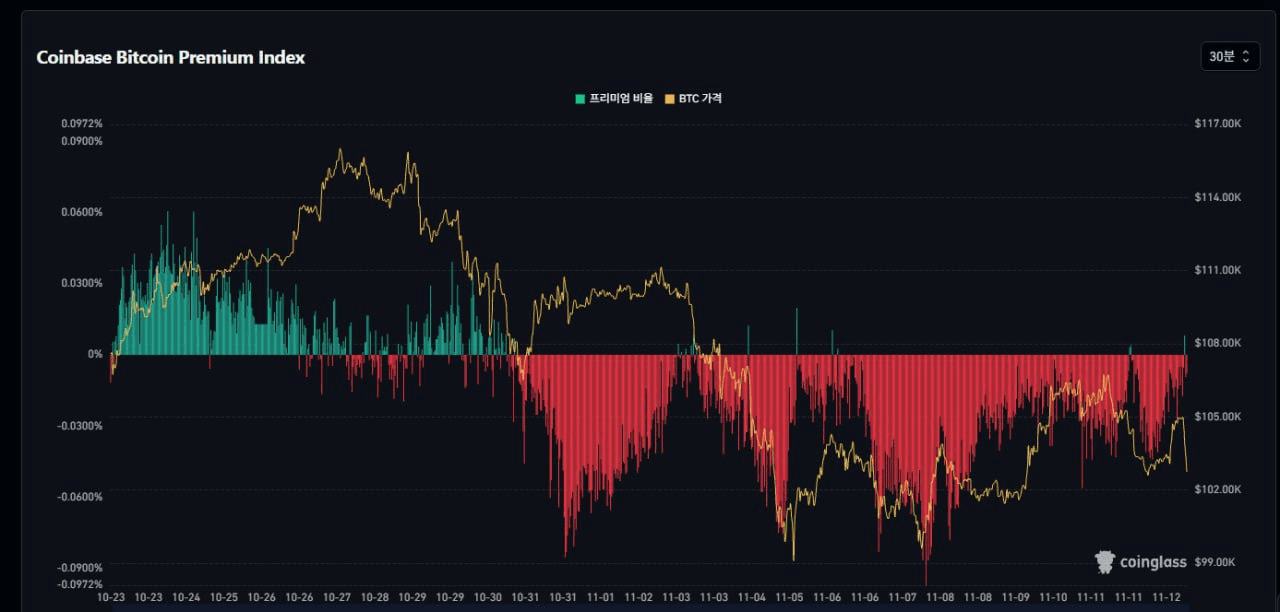
Task: Click the BTC 가격 legend label
Action: [x=699, y=98]
